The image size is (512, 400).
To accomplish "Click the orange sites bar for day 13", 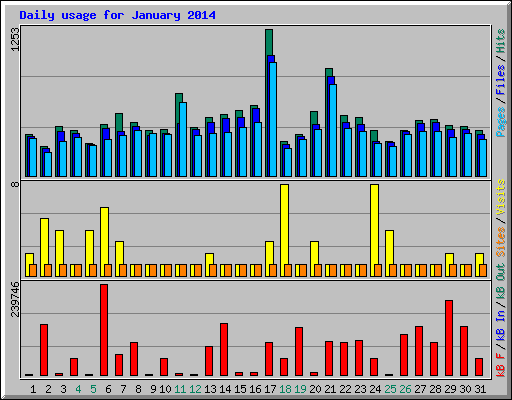I will [213, 270].
